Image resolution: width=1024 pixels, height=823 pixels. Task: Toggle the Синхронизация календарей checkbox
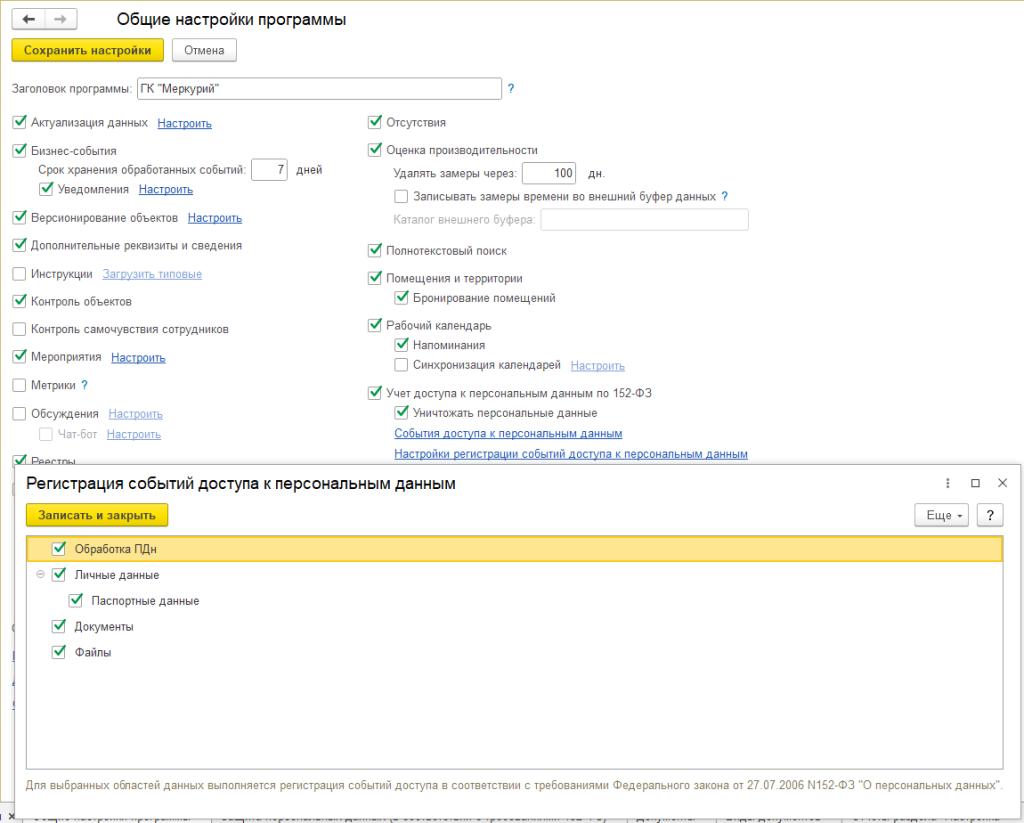(x=402, y=366)
